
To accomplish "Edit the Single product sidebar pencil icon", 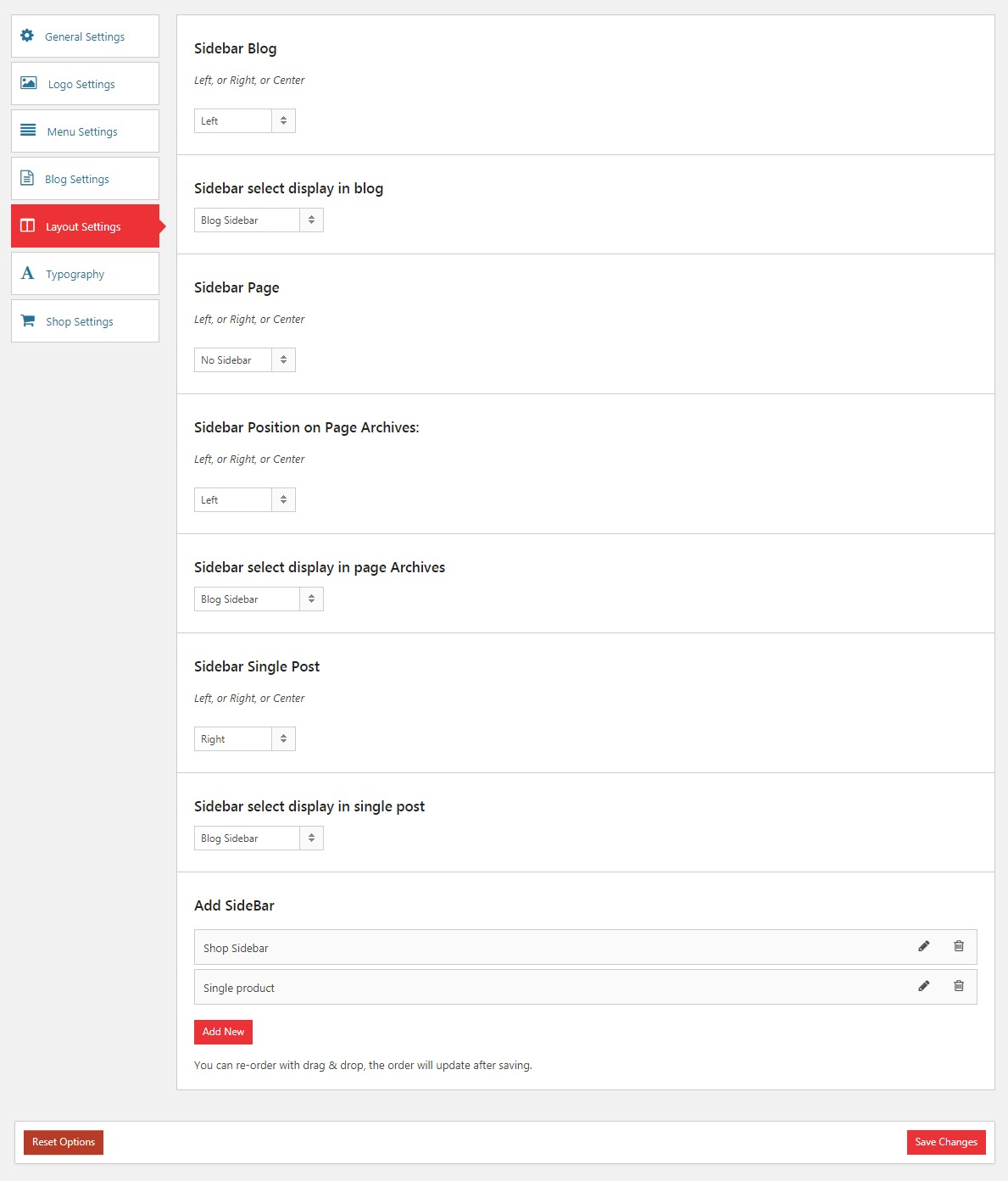I will pos(924,986).
